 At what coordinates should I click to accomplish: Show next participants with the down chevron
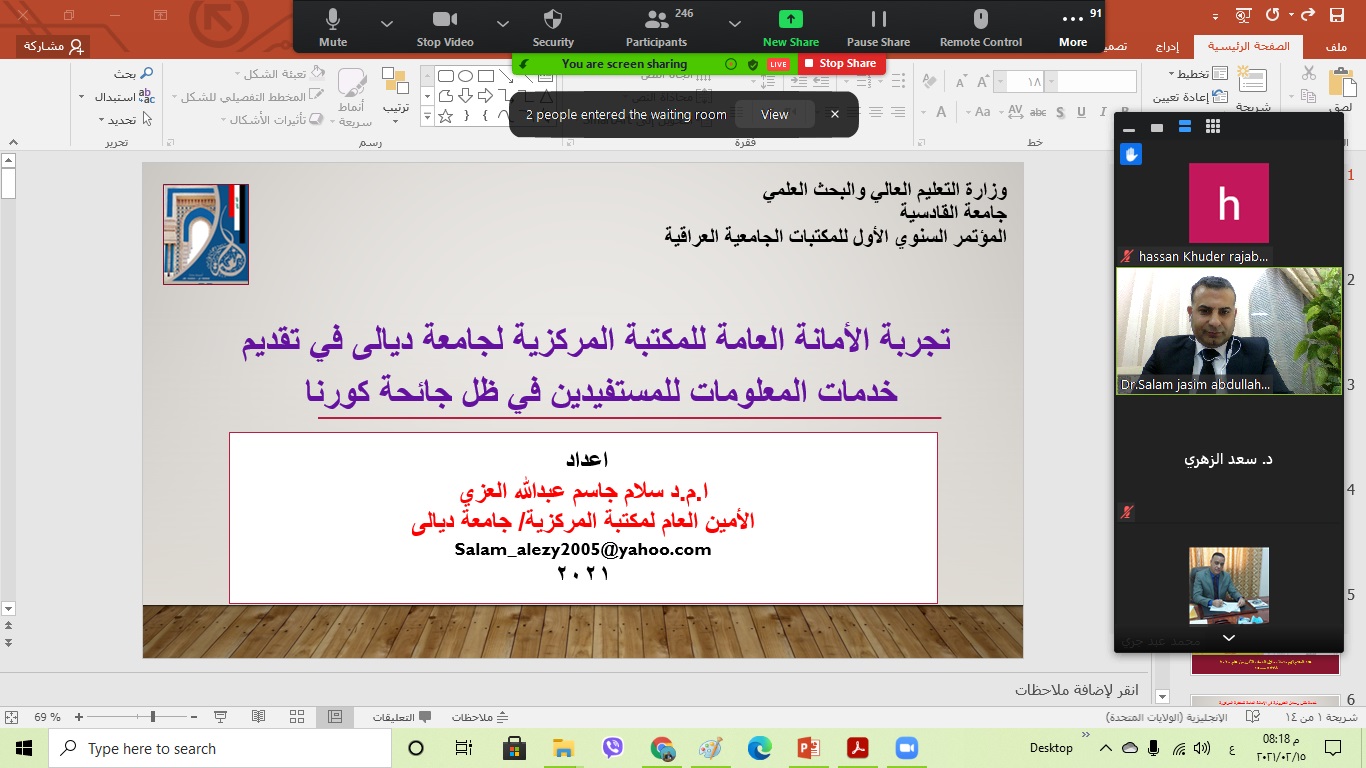(x=1229, y=638)
